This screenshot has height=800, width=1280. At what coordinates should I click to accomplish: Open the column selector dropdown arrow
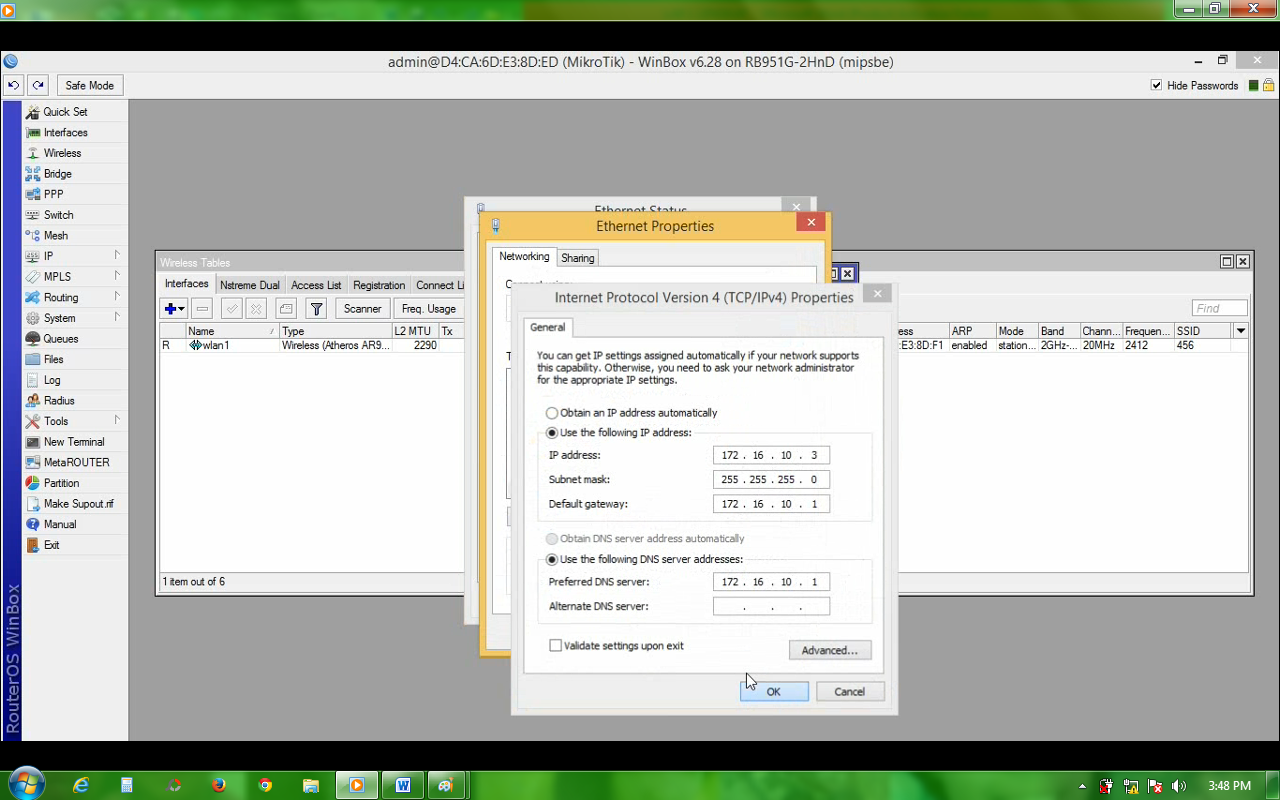(x=1241, y=331)
